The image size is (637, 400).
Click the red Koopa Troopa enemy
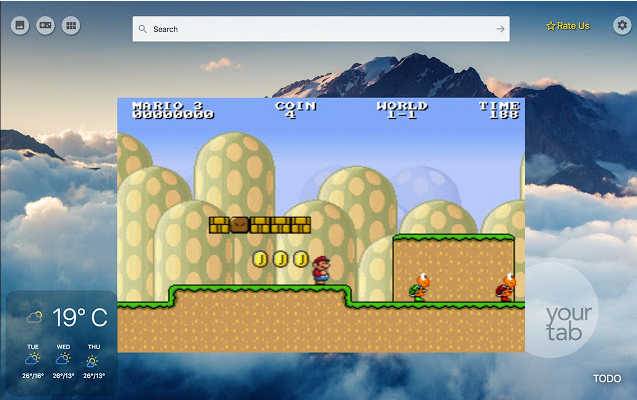click(x=506, y=287)
